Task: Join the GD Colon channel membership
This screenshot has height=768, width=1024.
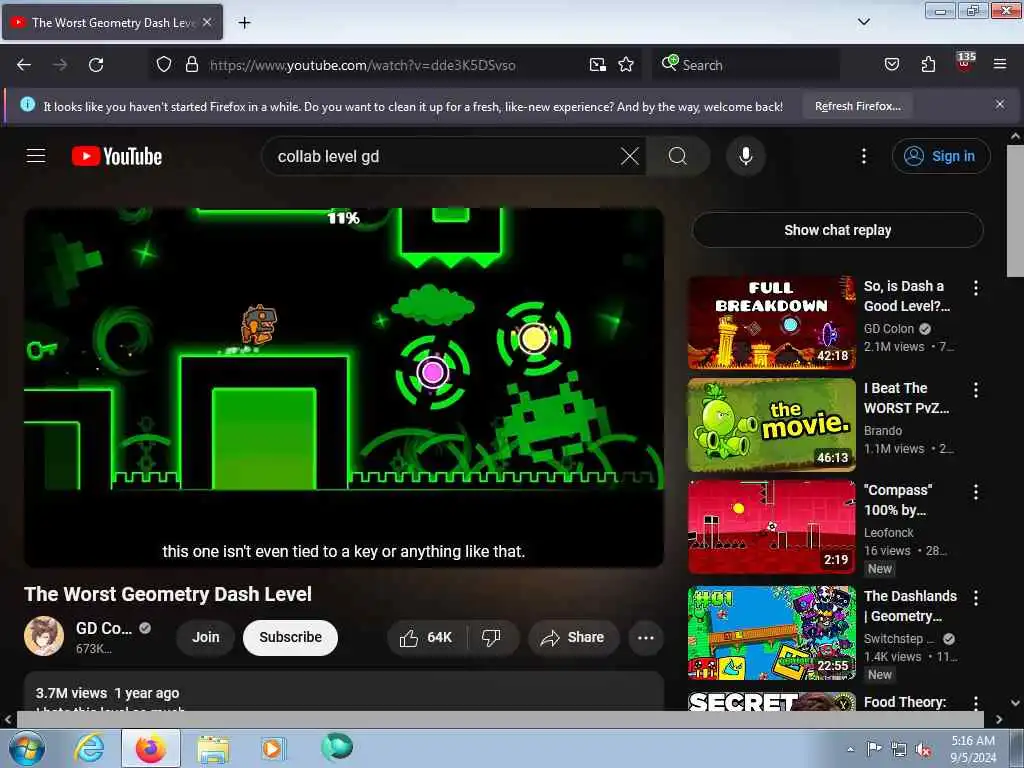Action: 206,637
